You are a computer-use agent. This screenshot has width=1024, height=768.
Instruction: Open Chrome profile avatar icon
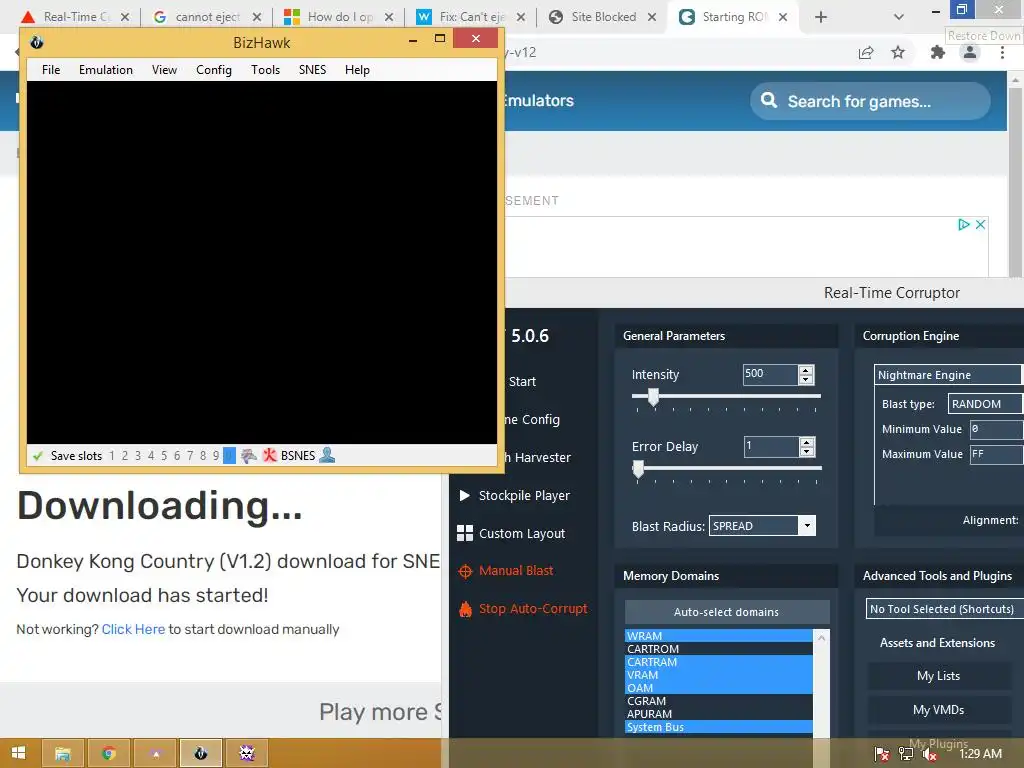[x=970, y=52]
